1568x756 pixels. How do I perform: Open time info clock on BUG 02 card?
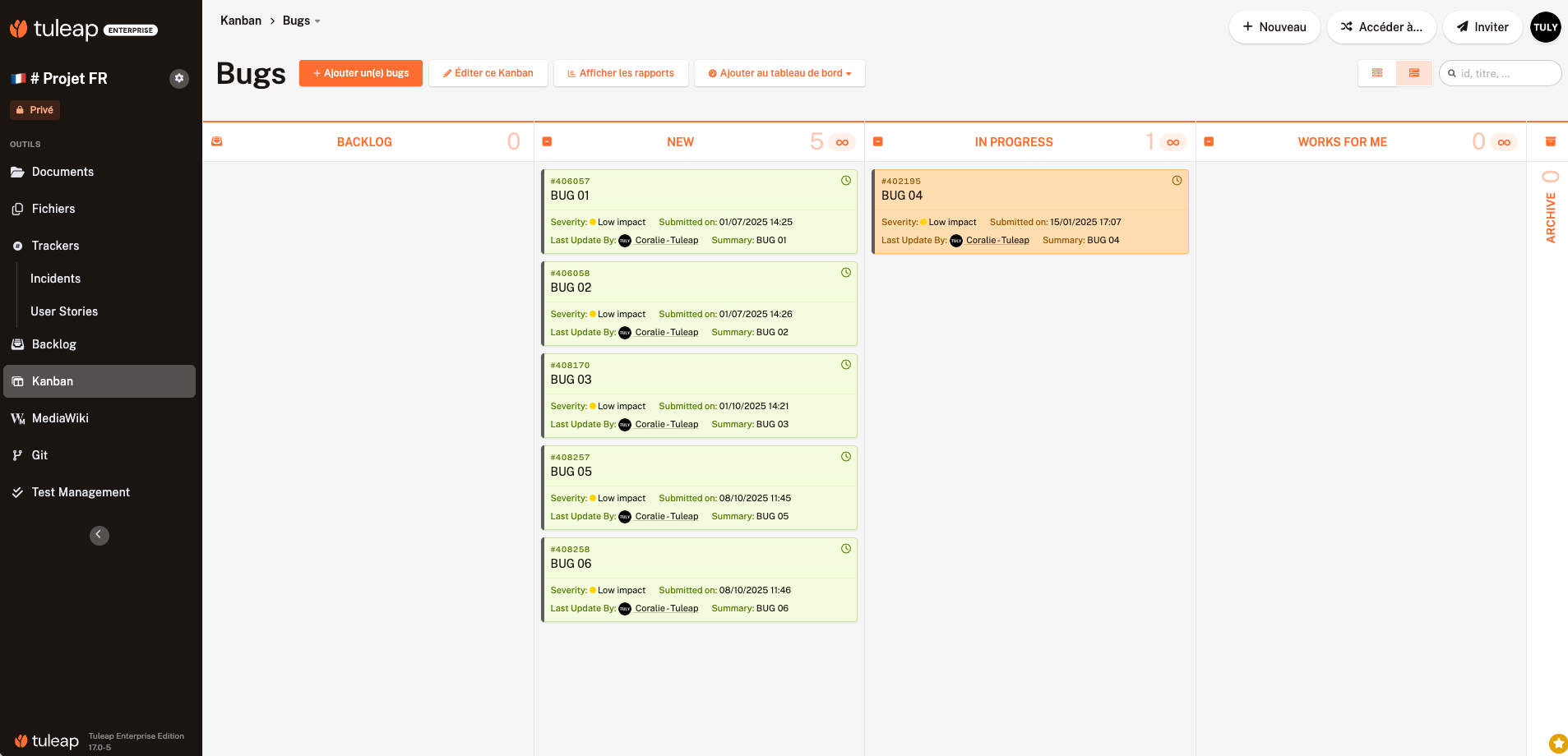[846, 273]
